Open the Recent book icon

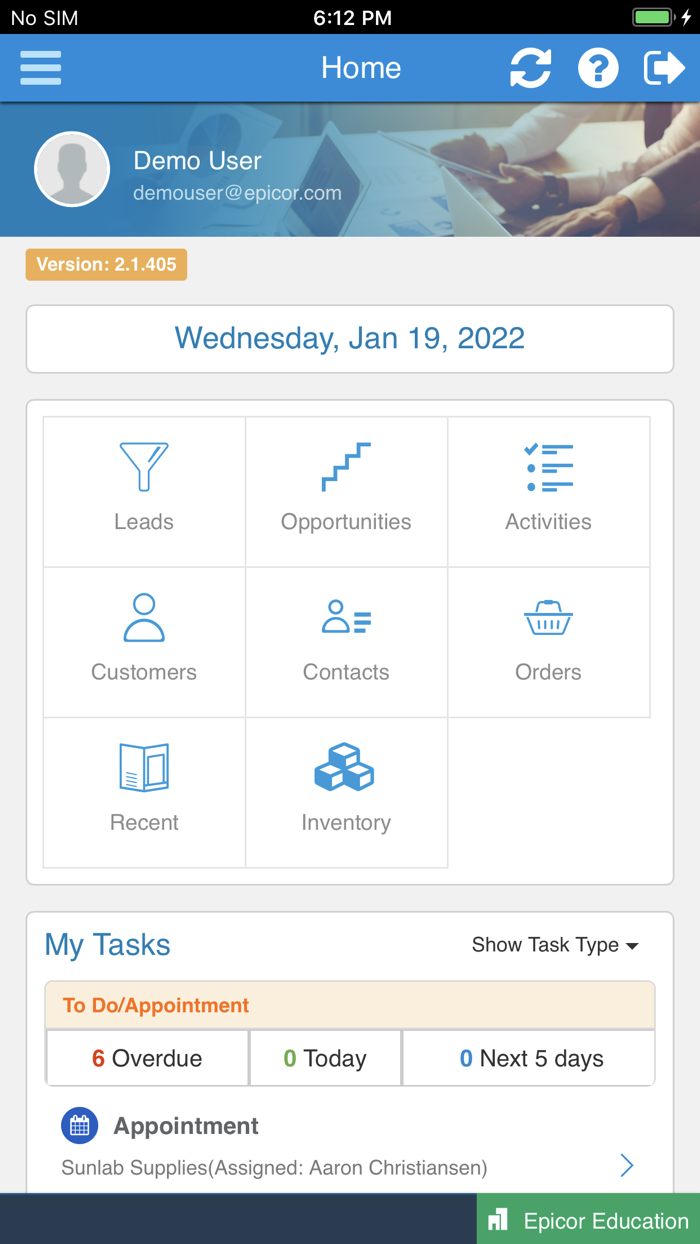click(x=143, y=768)
